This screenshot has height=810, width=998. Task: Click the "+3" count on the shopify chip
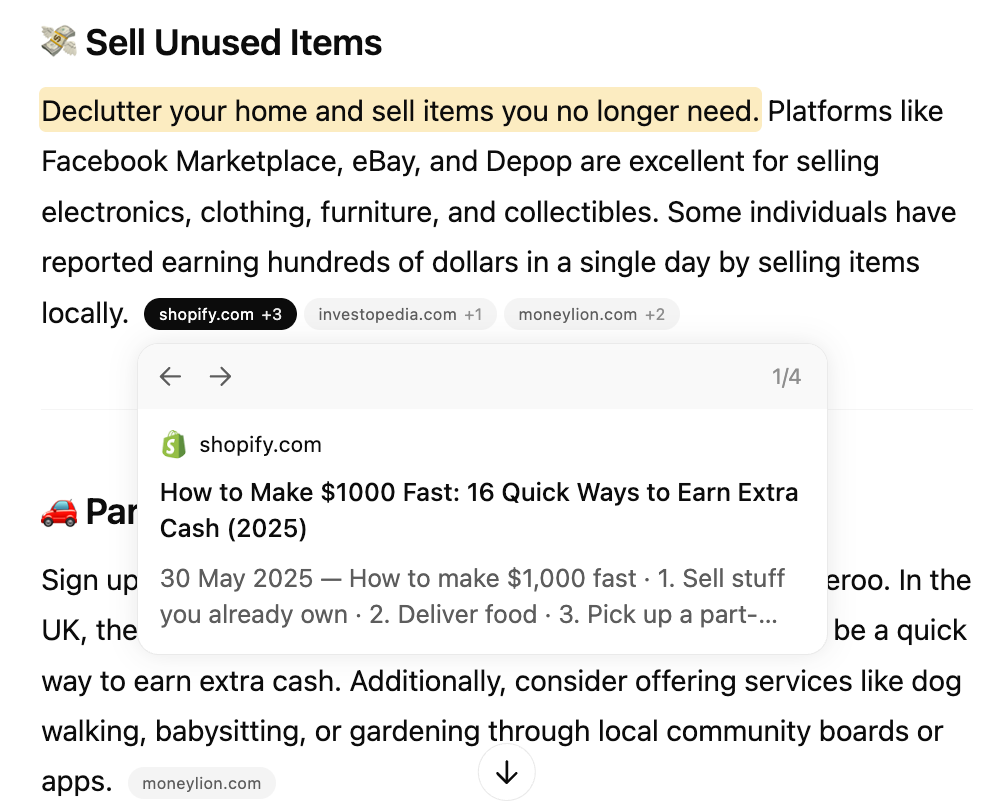(272, 314)
